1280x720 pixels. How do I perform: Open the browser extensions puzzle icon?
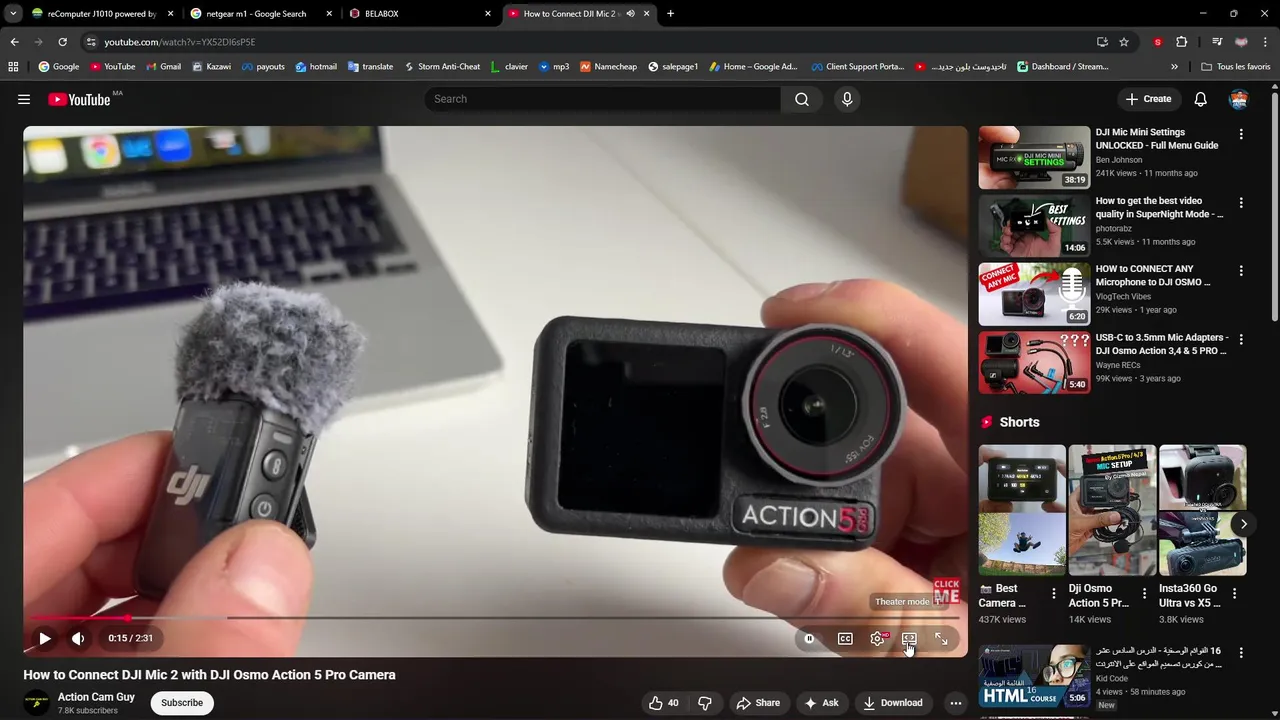pos(1181,42)
